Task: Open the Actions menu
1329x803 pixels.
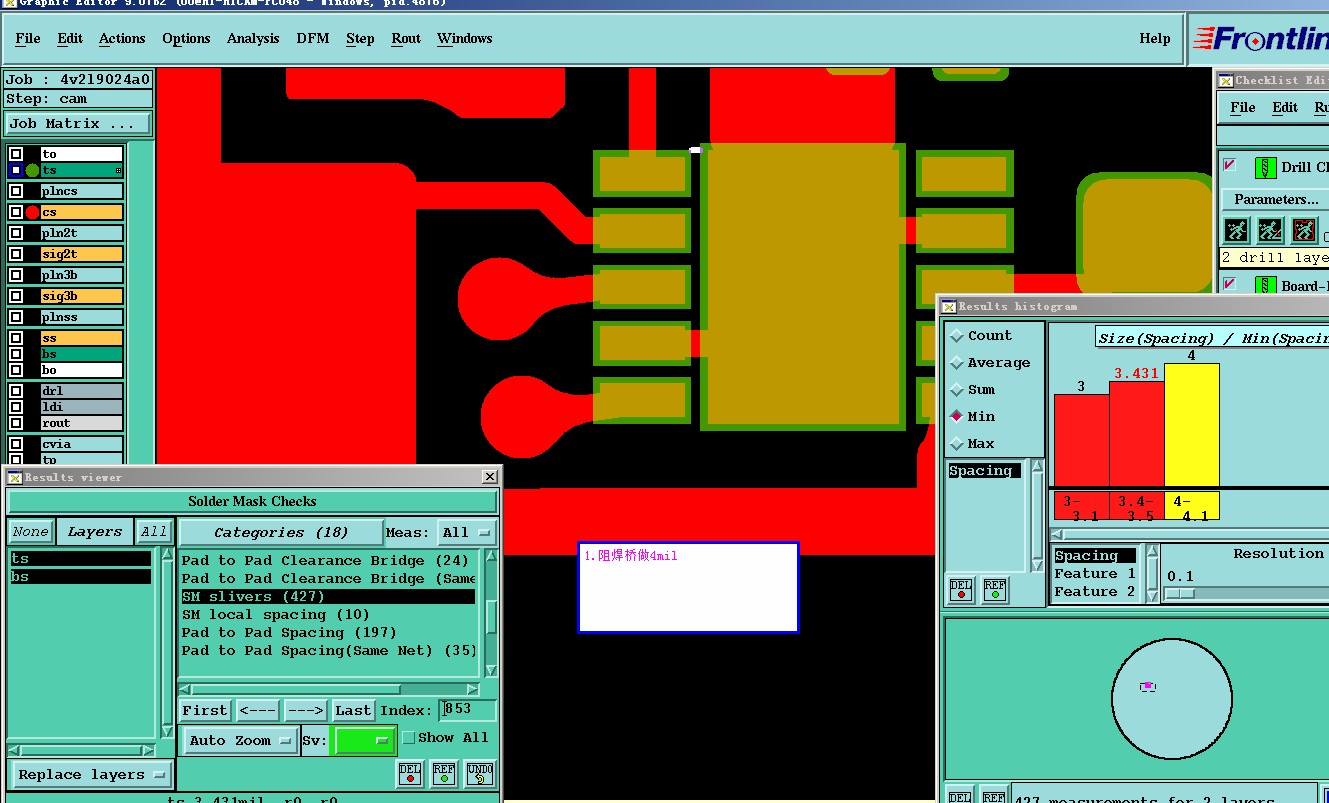Action: [x=122, y=38]
